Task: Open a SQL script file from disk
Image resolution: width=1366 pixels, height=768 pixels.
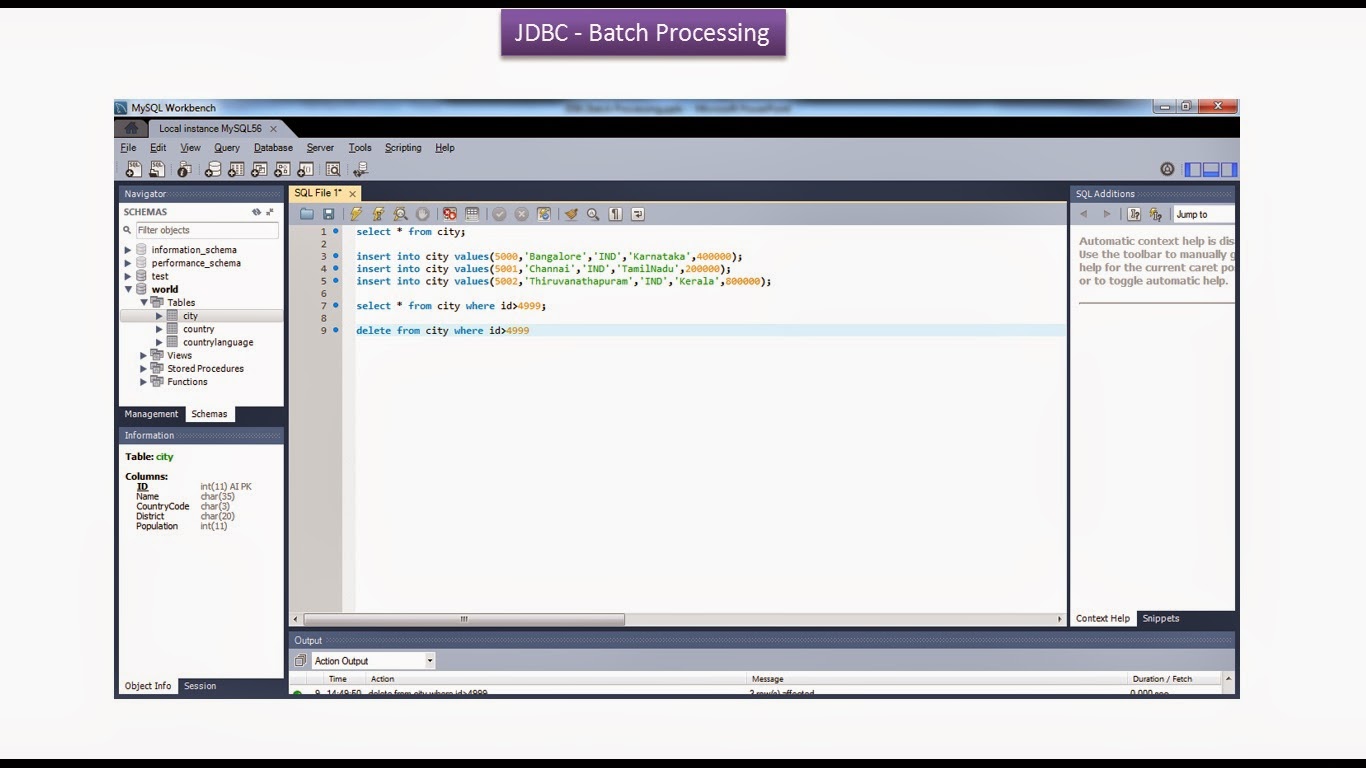Action: coord(305,213)
